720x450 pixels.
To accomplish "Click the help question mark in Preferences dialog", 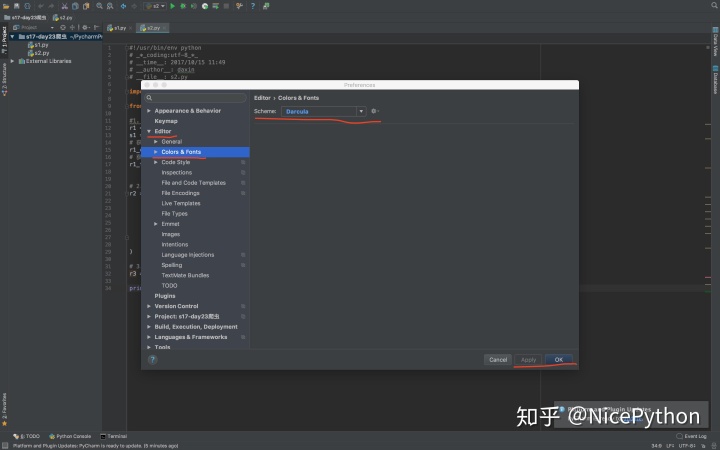I will (x=152, y=360).
